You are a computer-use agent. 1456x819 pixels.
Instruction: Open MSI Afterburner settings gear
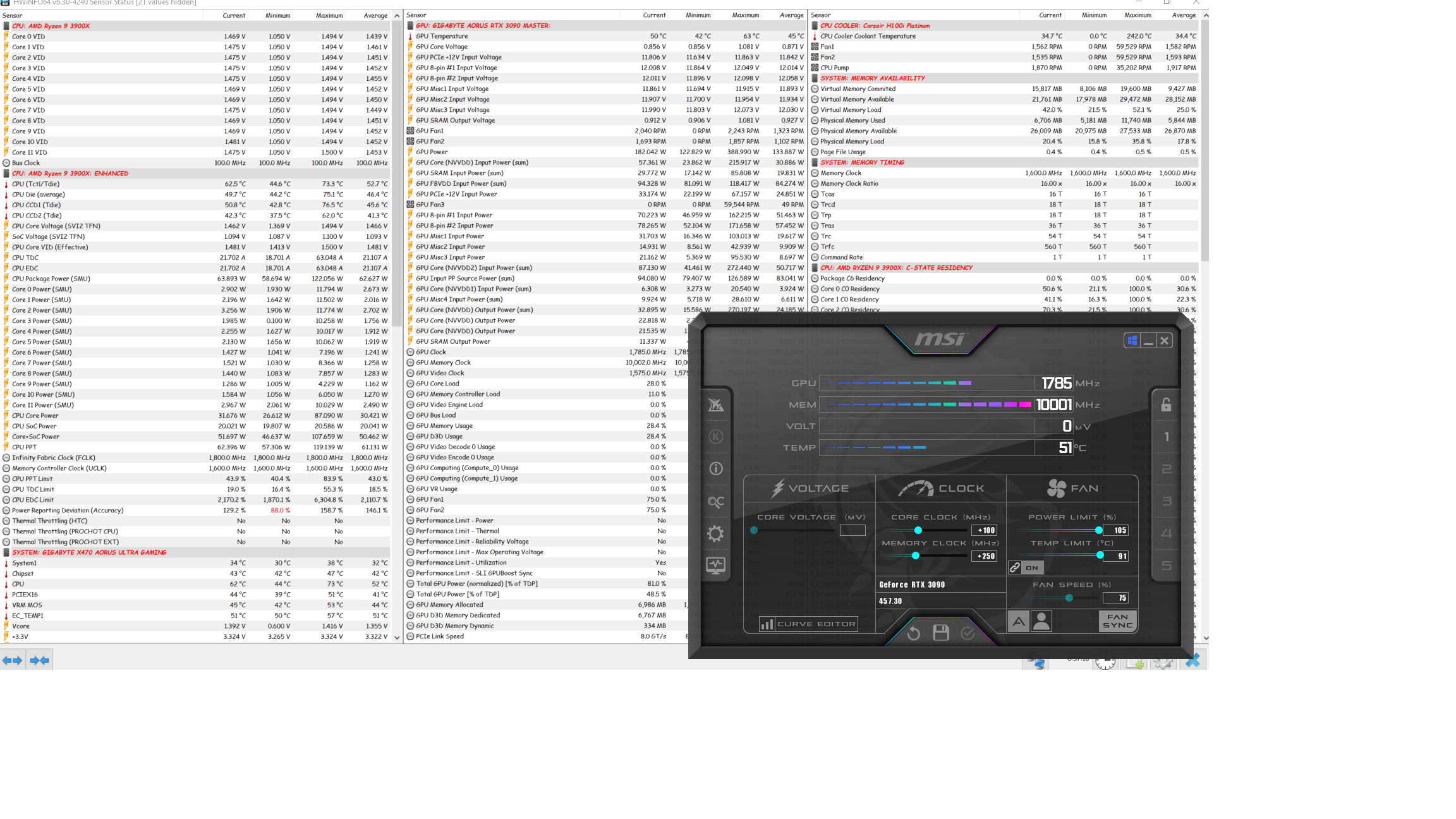point(715,534)
